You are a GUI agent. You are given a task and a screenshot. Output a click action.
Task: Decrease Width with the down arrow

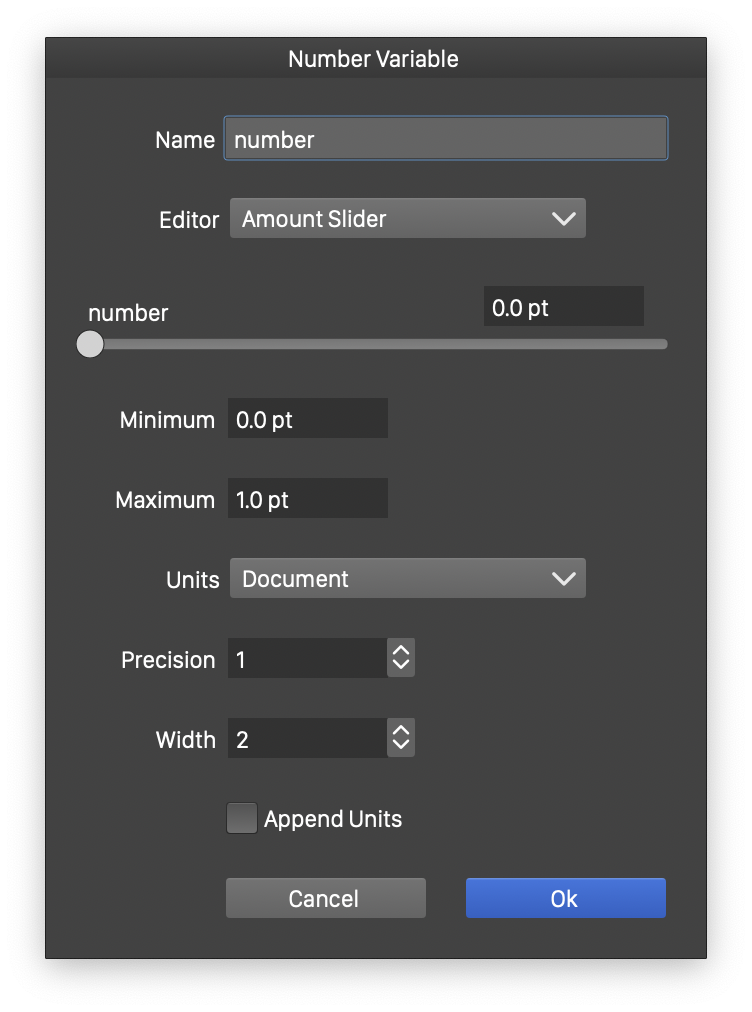[x=401, y=747]
